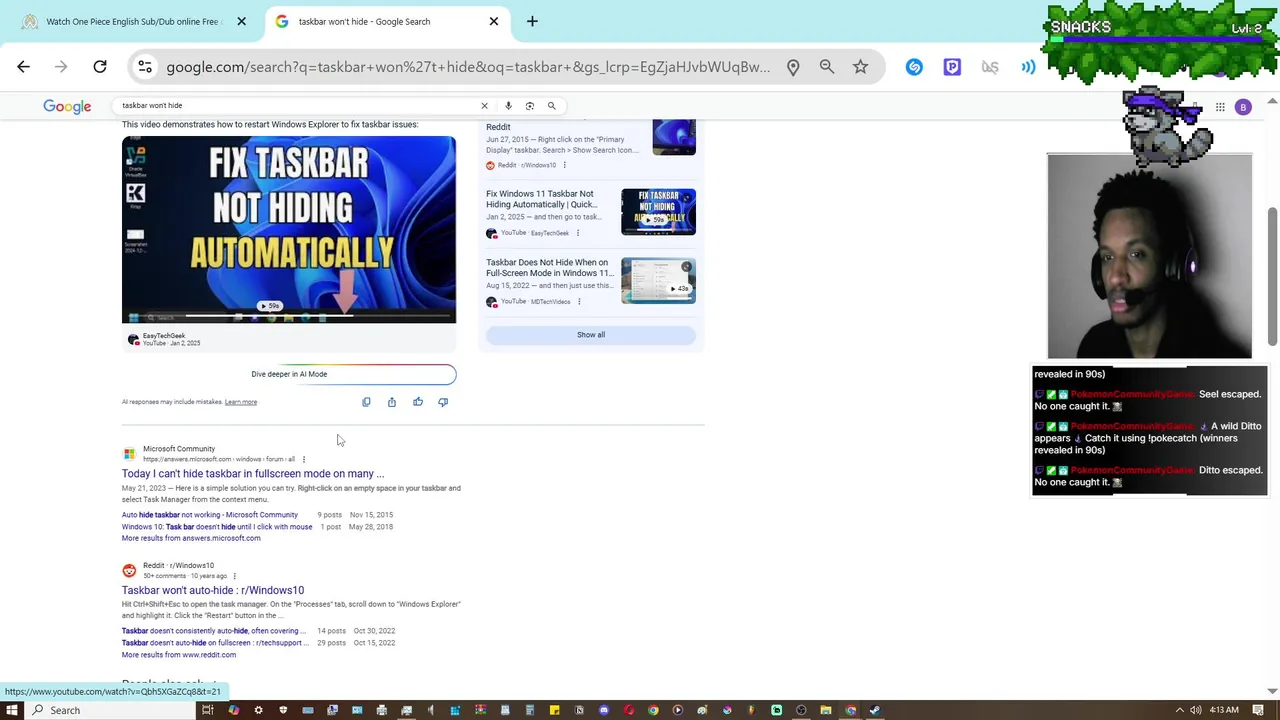Screen dimensions: 1280x720
Task: Click the Windows taskbar Search box
Action: pyautogui.click(x=110, y=710)
